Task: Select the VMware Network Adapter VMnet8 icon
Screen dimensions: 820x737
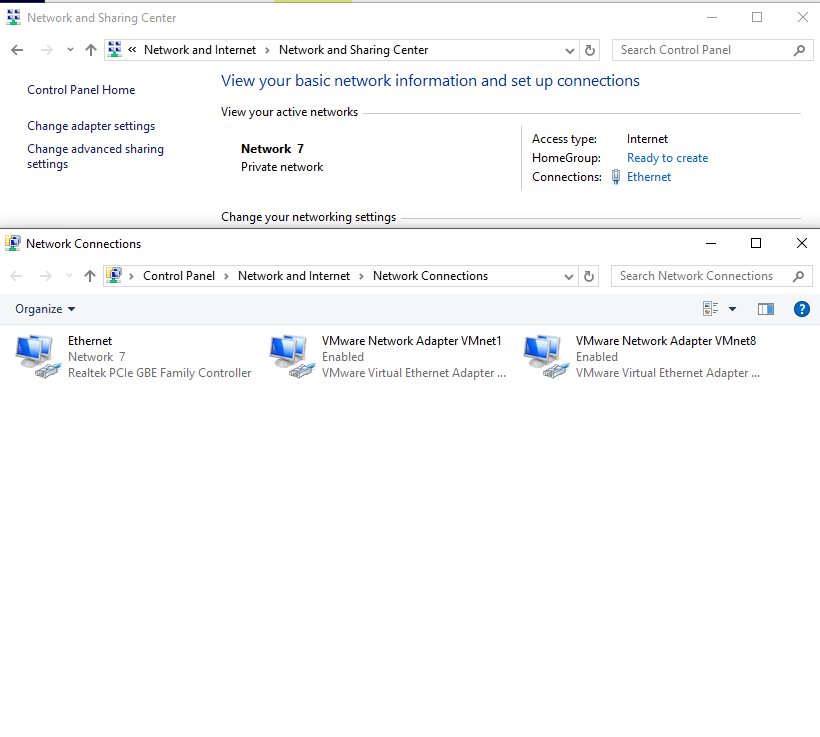Action: (x=546, y=357)
